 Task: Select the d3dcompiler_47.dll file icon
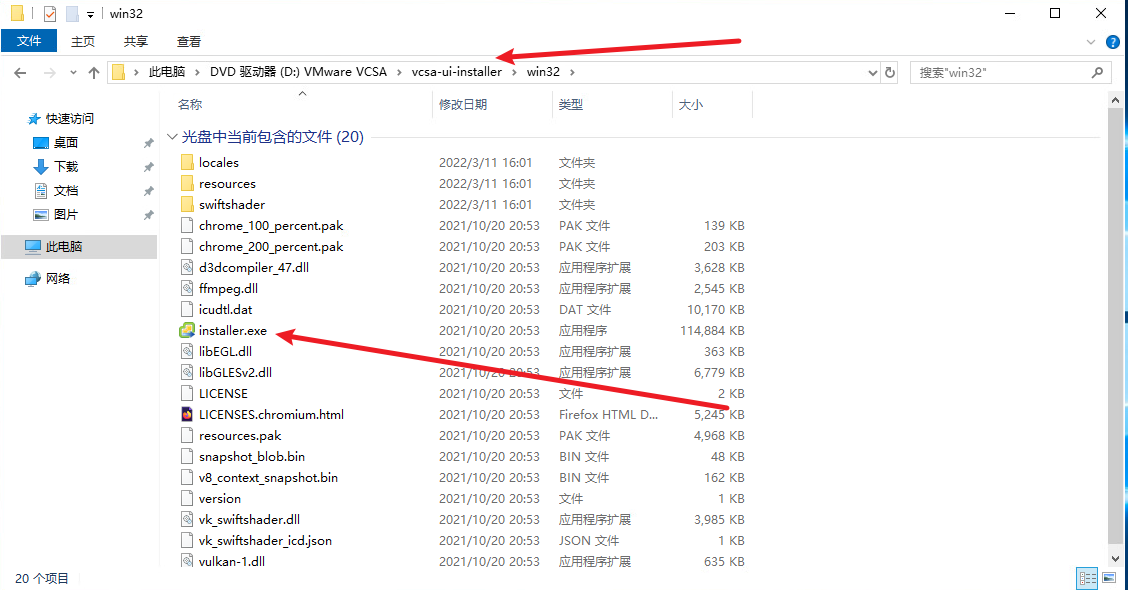point(186,268)
